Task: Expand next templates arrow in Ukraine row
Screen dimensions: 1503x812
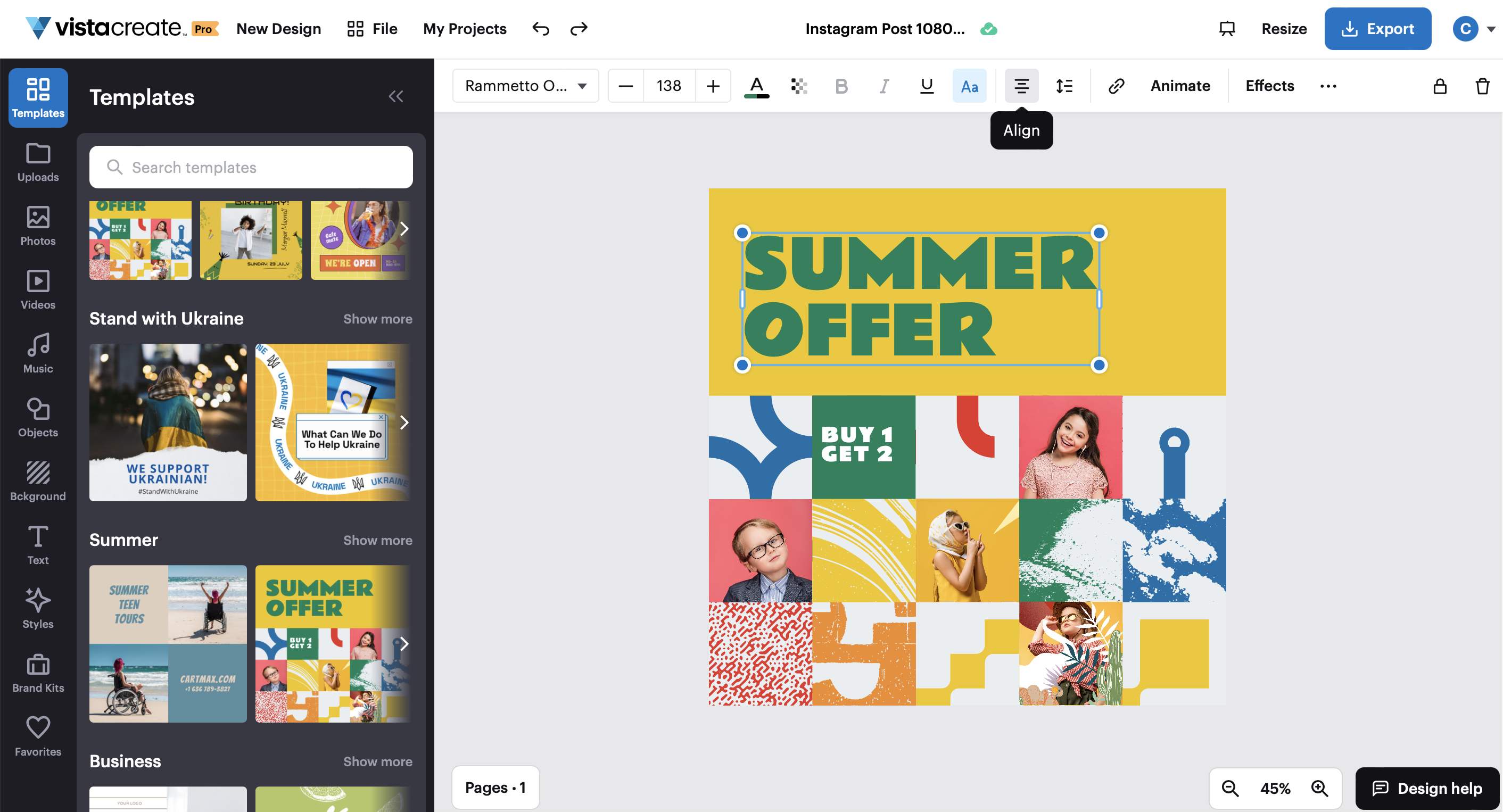Action: [404, 422]
